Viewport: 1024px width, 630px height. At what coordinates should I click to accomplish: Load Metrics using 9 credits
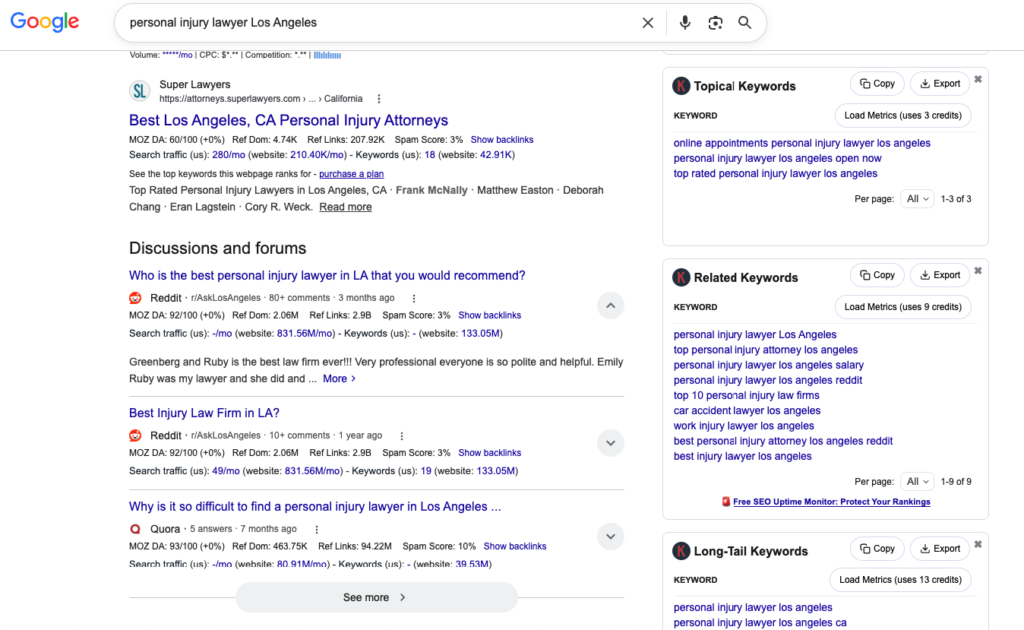point(903,307)
